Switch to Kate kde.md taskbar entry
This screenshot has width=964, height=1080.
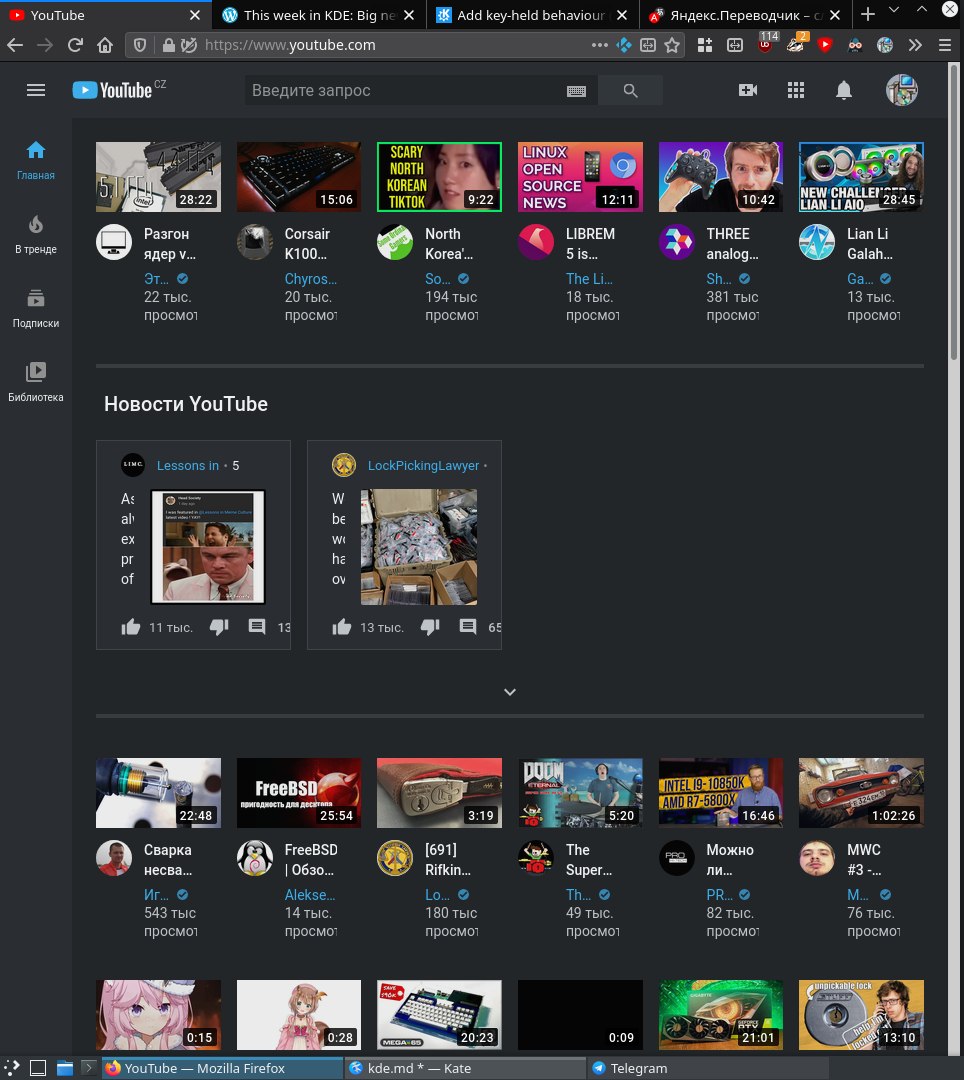[465, 1068]
